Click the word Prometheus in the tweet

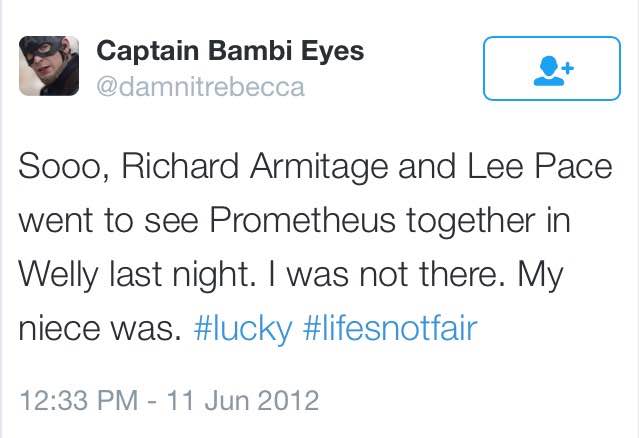[x=294, y=220]
